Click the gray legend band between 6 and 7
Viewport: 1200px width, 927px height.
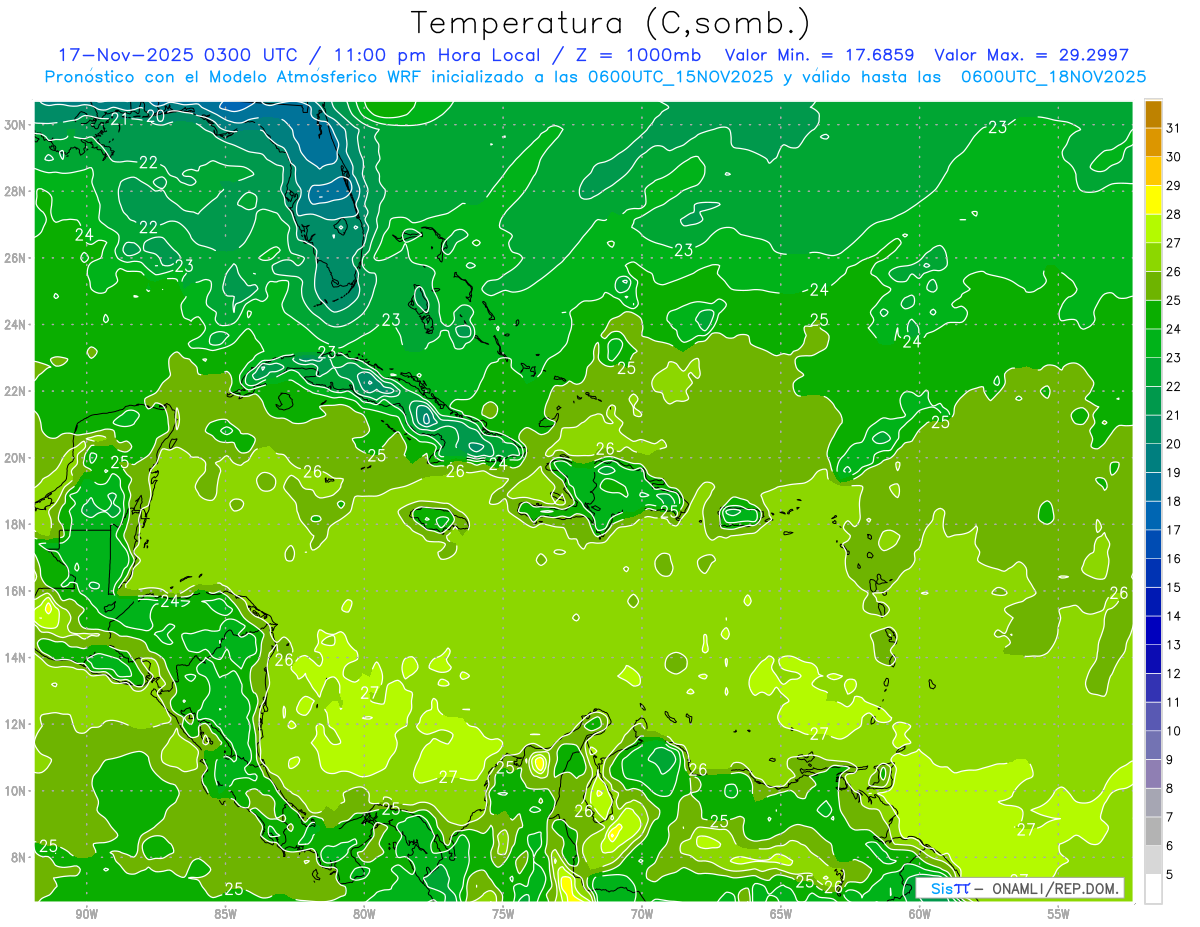pyautogui.click(x=1153, y=831)
